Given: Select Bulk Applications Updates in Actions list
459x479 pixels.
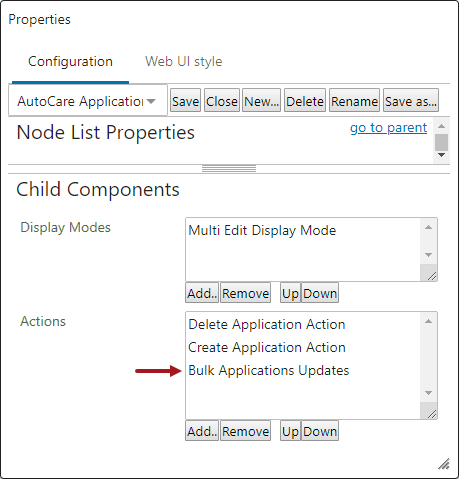Looking at the screenshot, I should 269,370.
